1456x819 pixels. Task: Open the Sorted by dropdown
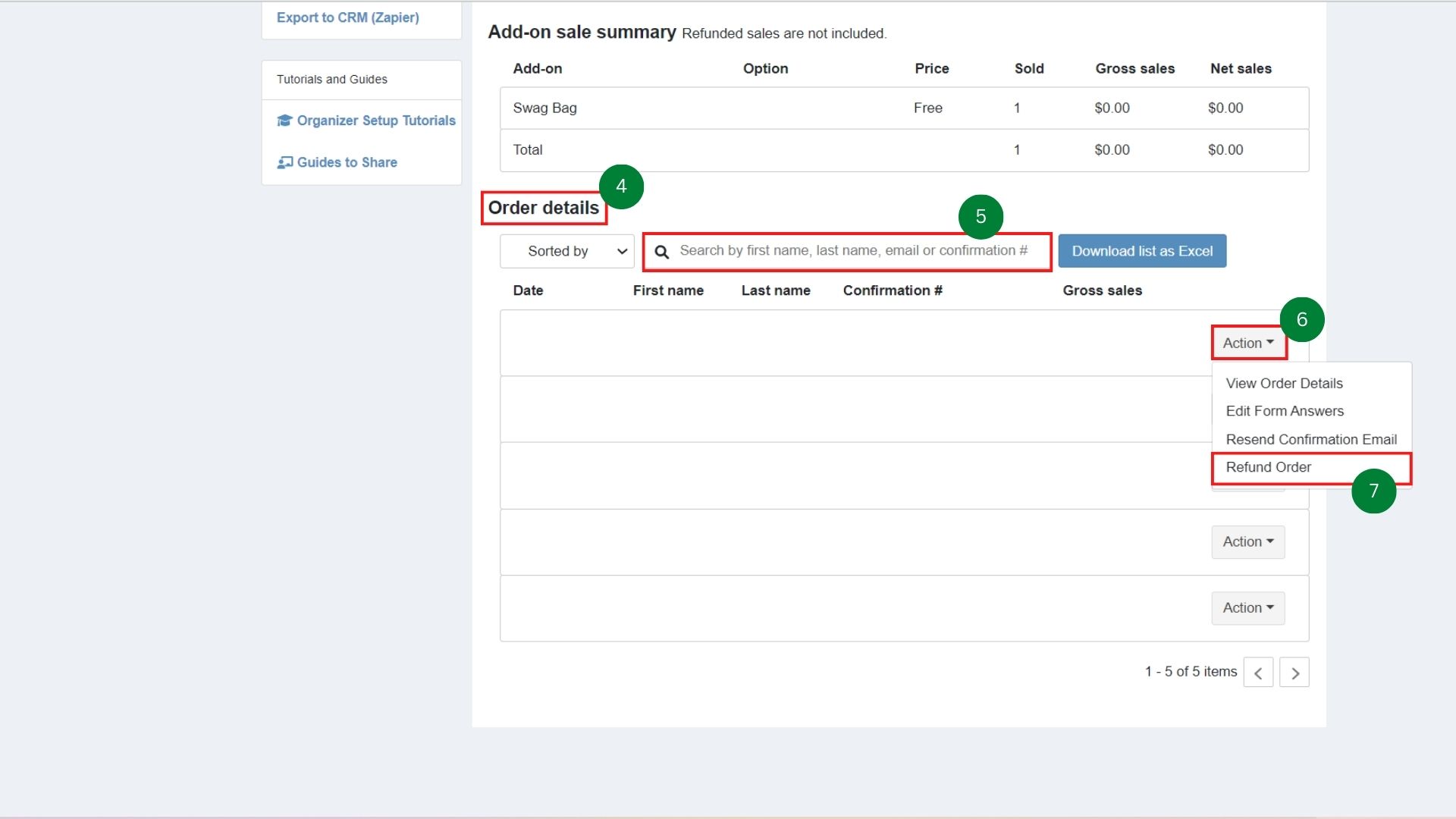click(x=566, y=251)
